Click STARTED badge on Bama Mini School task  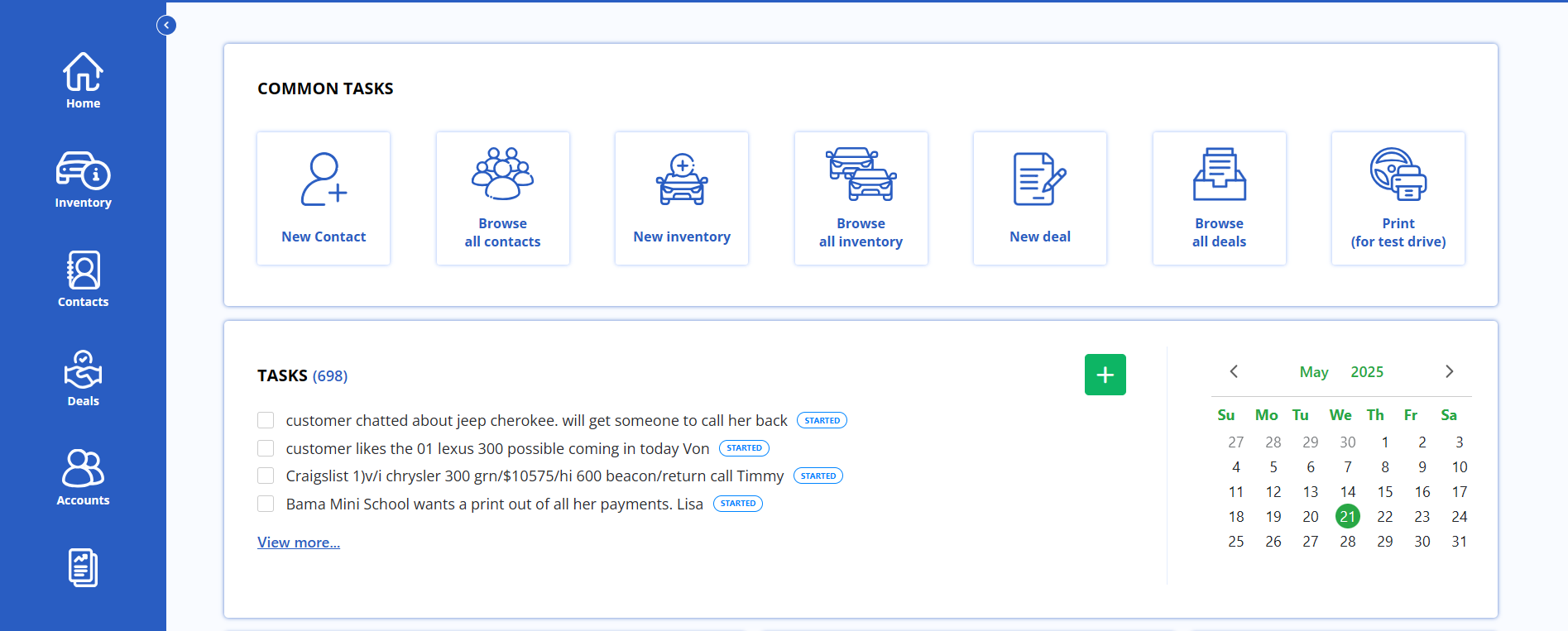coord(738,504)
